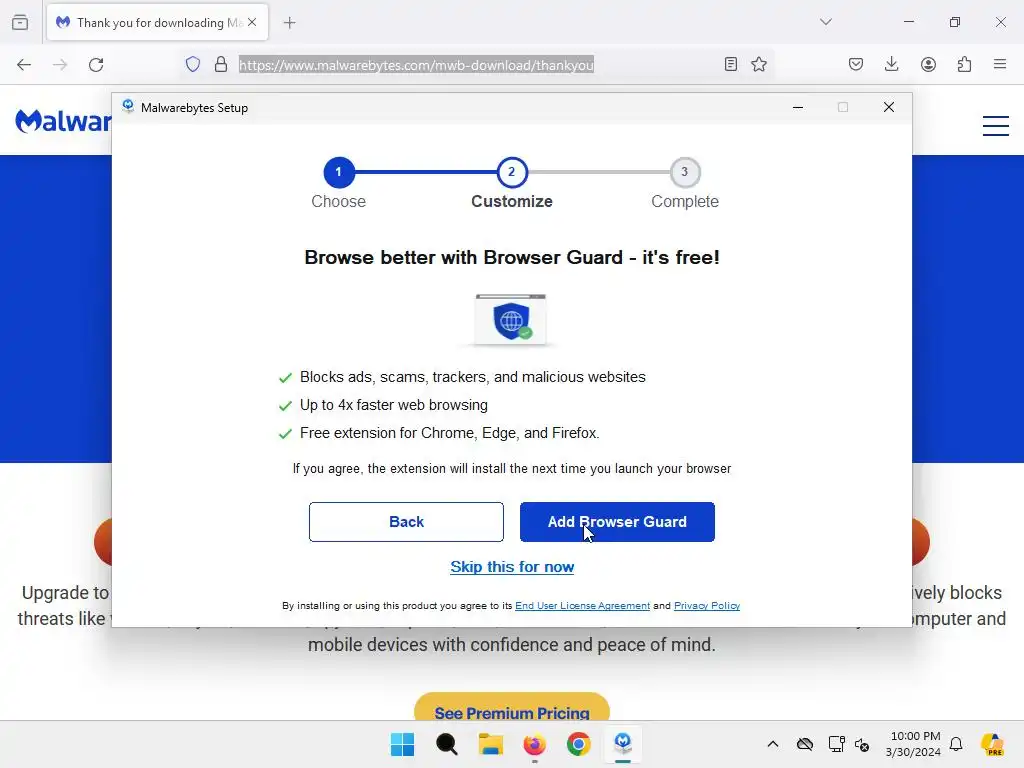Switch to Firefox in the taskbar
The width and height of the screenshot is (1024, 768).
534,744
